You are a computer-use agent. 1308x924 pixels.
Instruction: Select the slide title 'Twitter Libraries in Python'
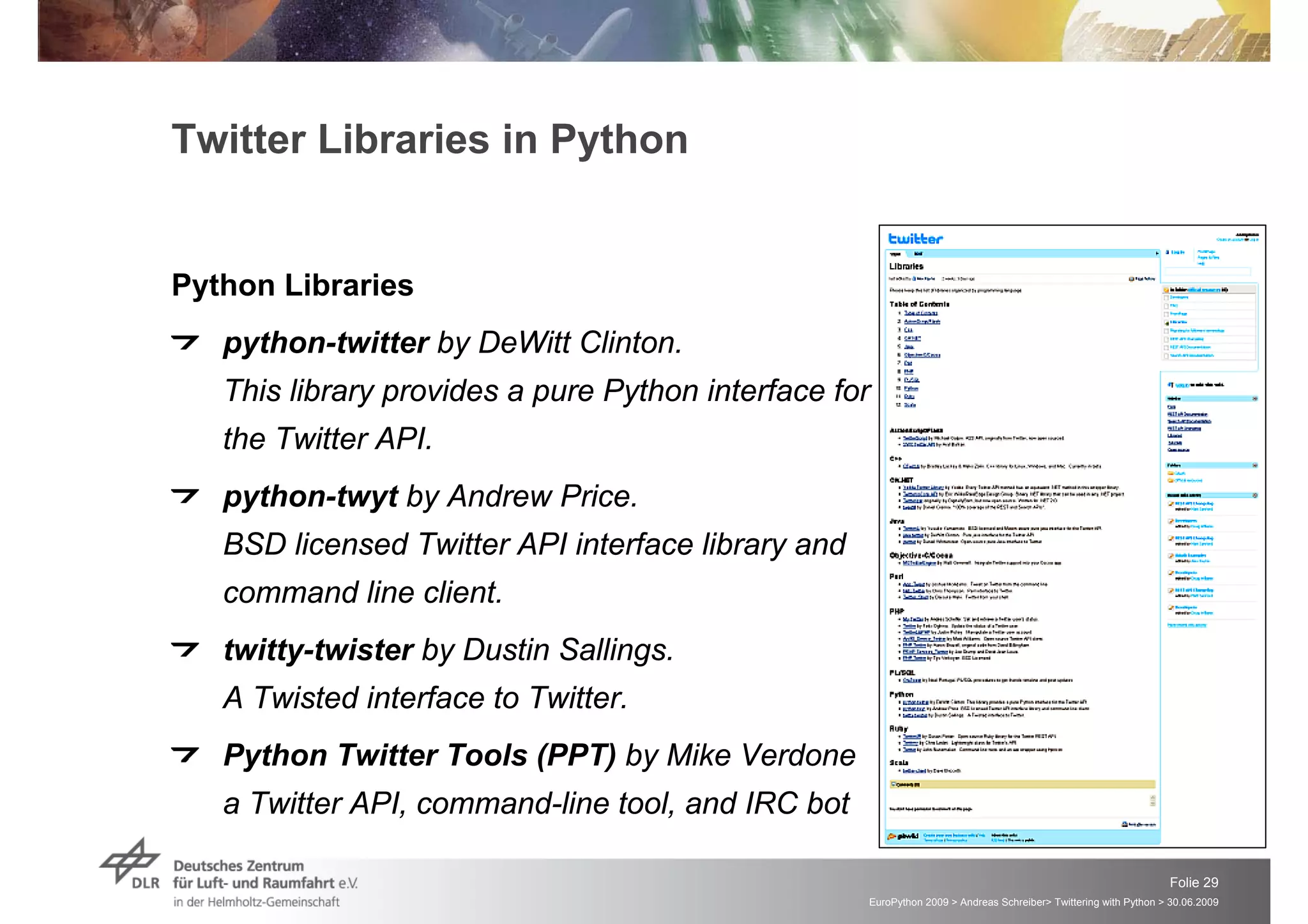pyautogui.click(x=430, y=139)
